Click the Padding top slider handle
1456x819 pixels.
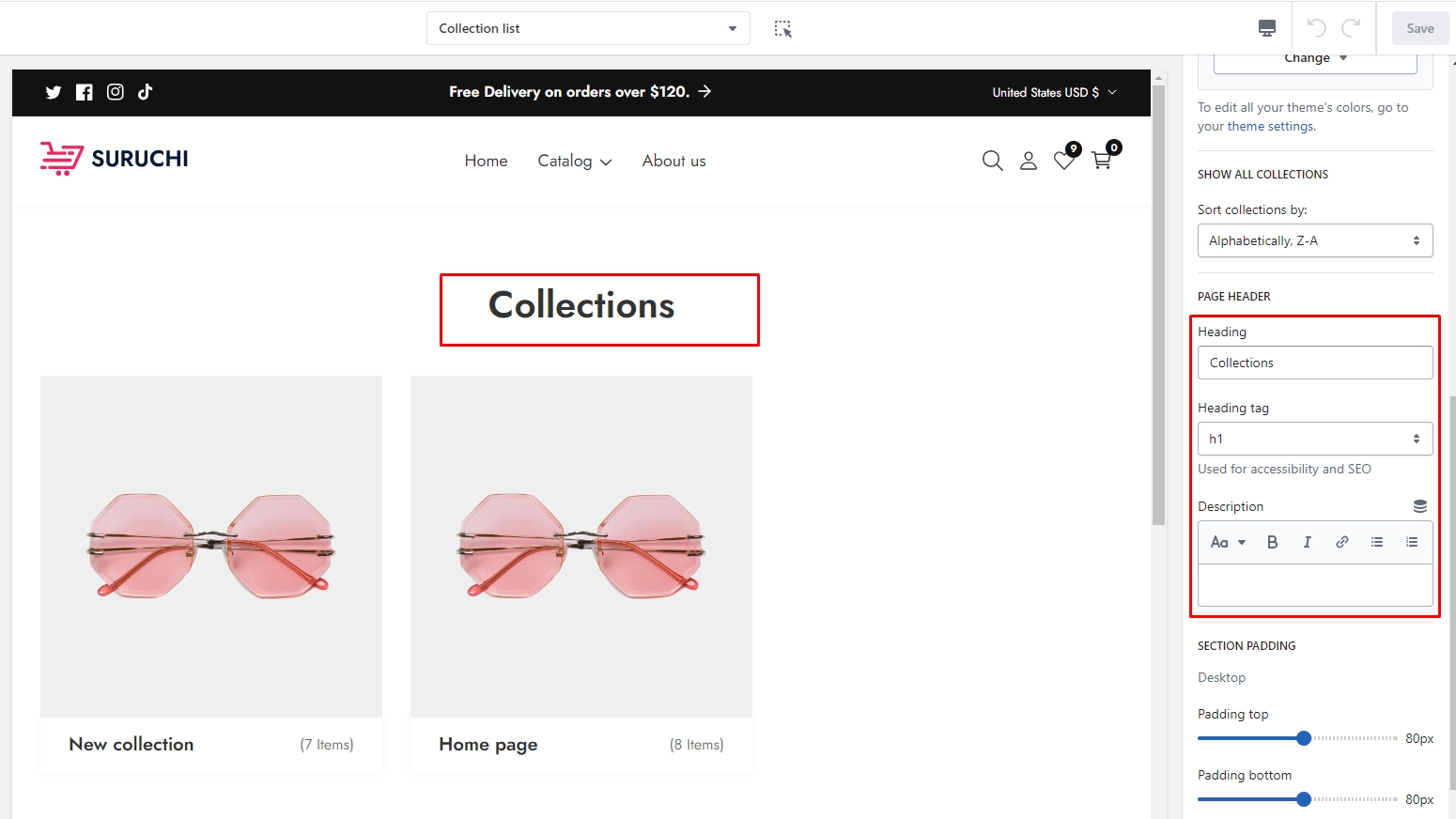pos(1304,738)
